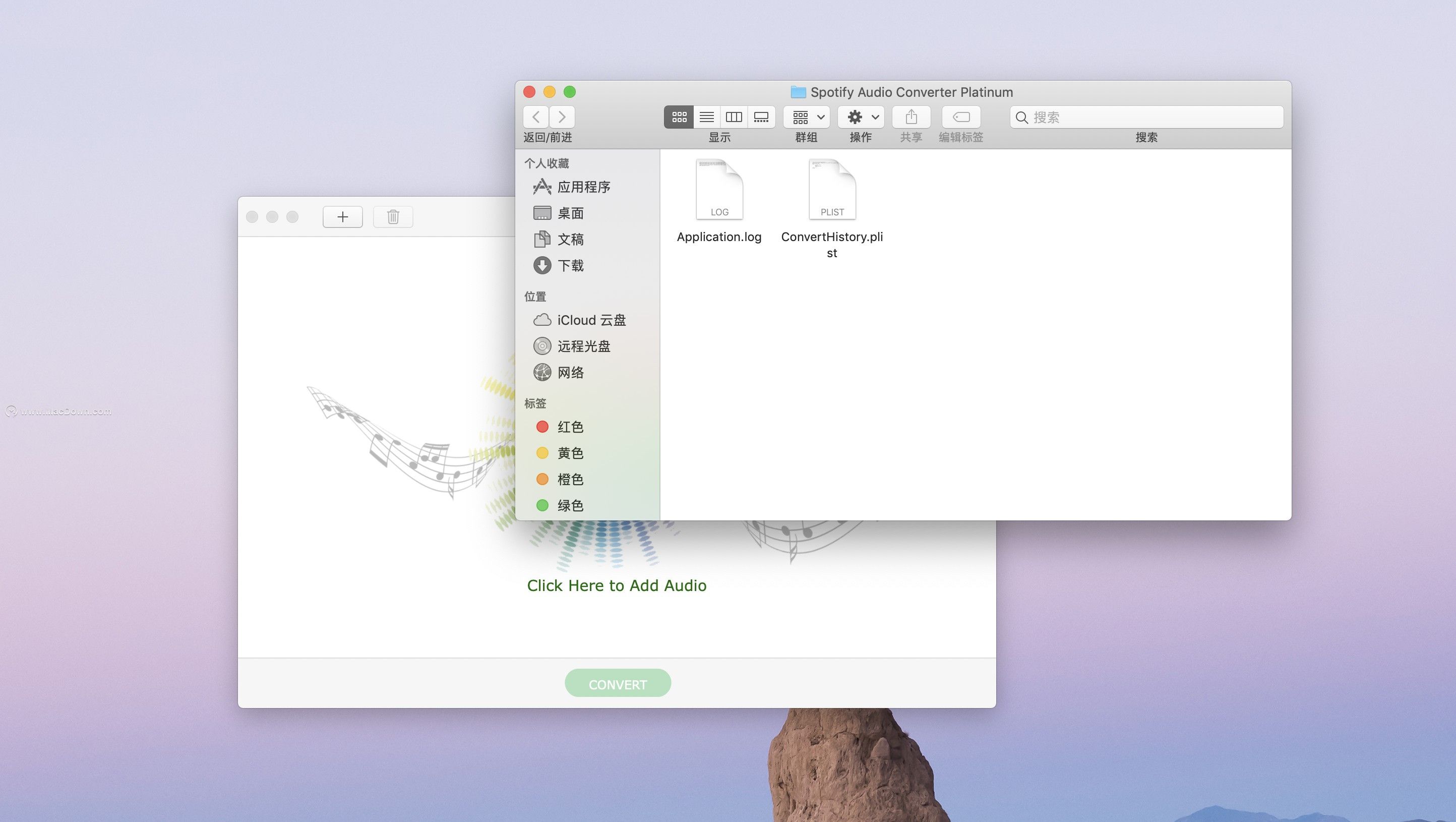Screen dimensions: 1456x822
Task: Click 'Click Here to Add Audio'
Action: [x=617, y=585]
